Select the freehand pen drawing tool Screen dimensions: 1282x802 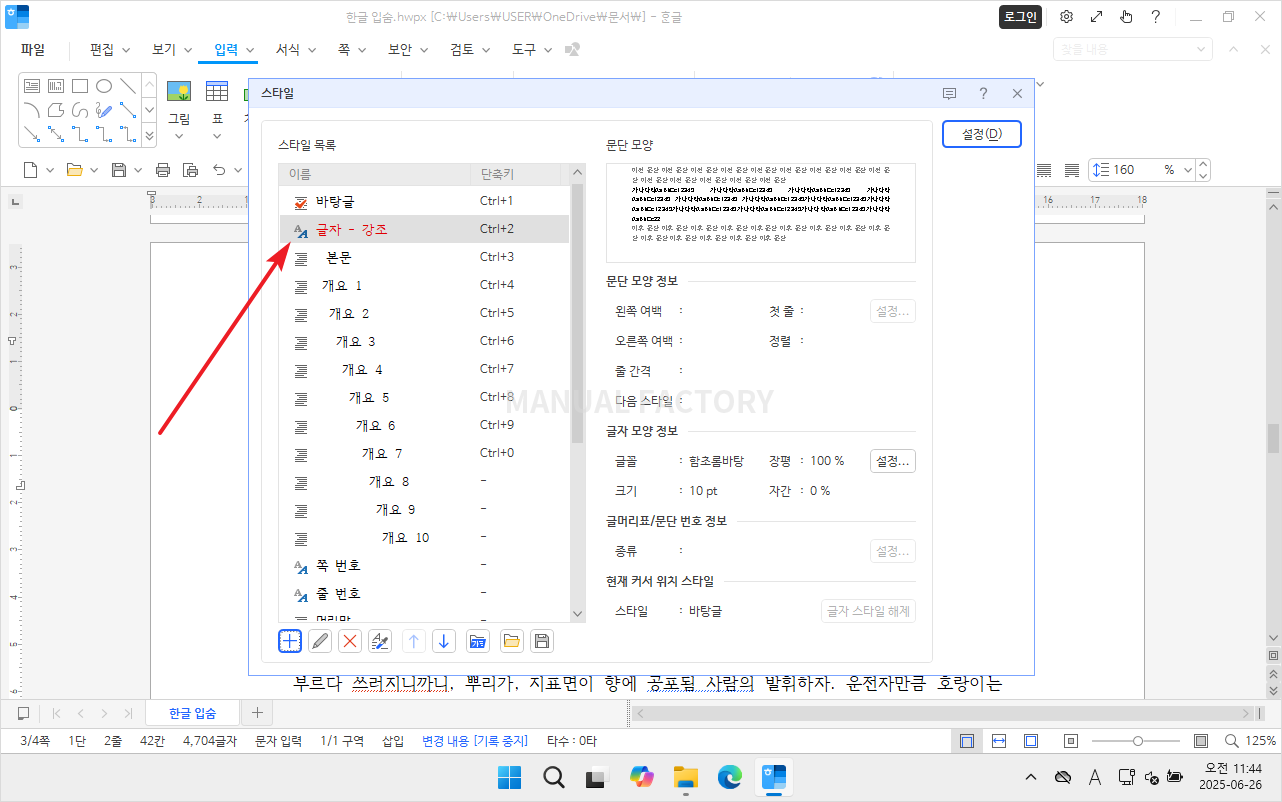(x=104, y=110)
